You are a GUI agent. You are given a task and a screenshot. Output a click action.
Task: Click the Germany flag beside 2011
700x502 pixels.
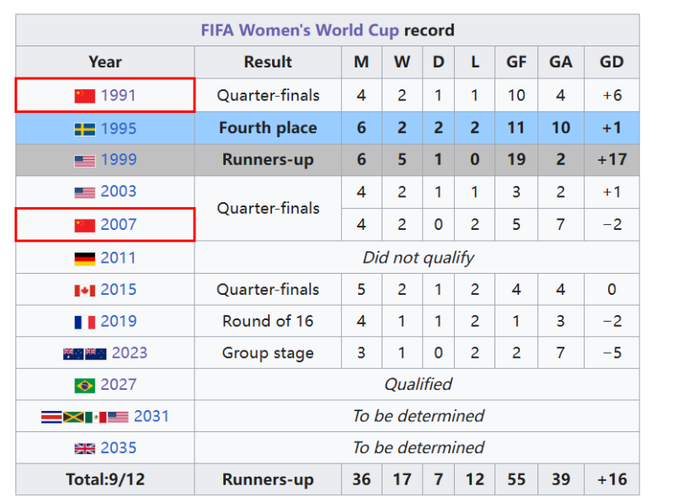[85, 258]
